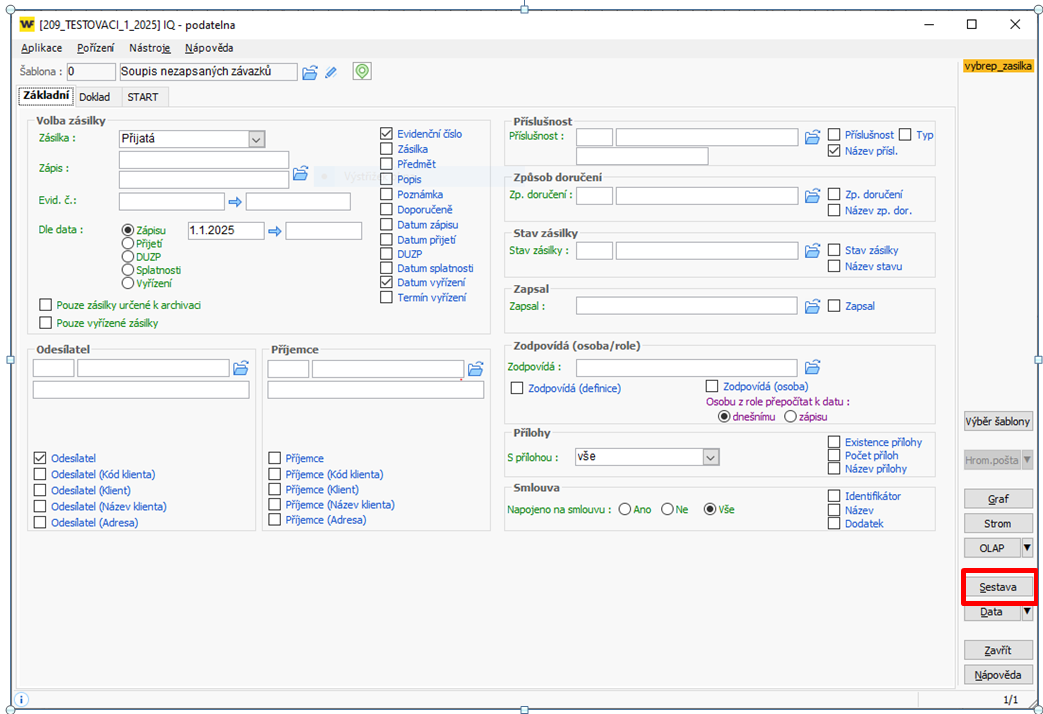The width and height of the screenshot is (1043, 714).
Task: Uncheck the Datum vyřízení checkbox
Action: [x=386, y=282]
